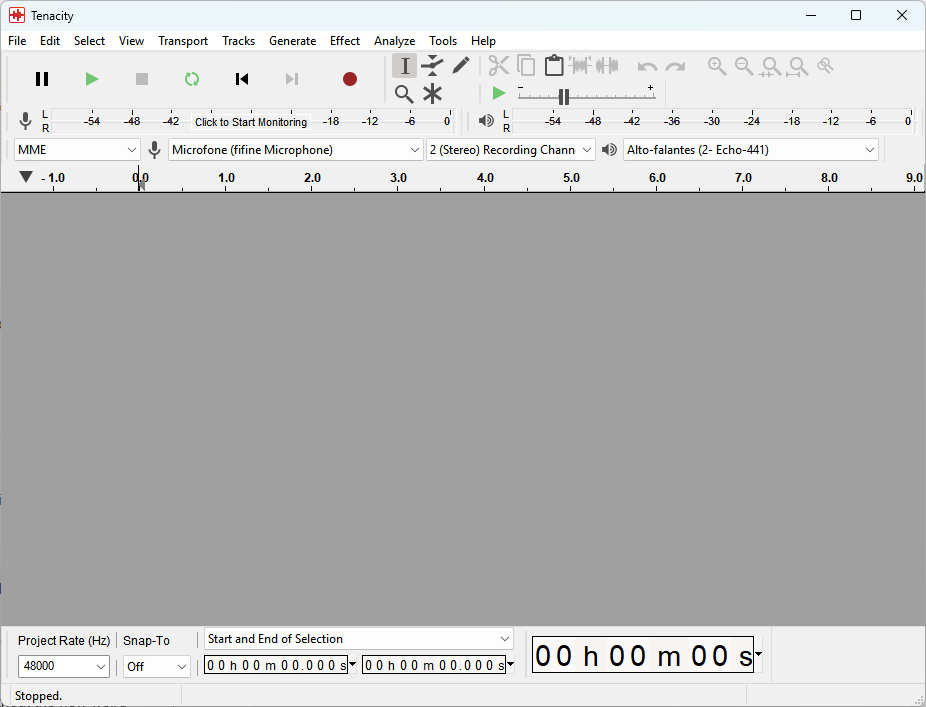
Task: Click the Paste clipboard icon
Action: 553,66
